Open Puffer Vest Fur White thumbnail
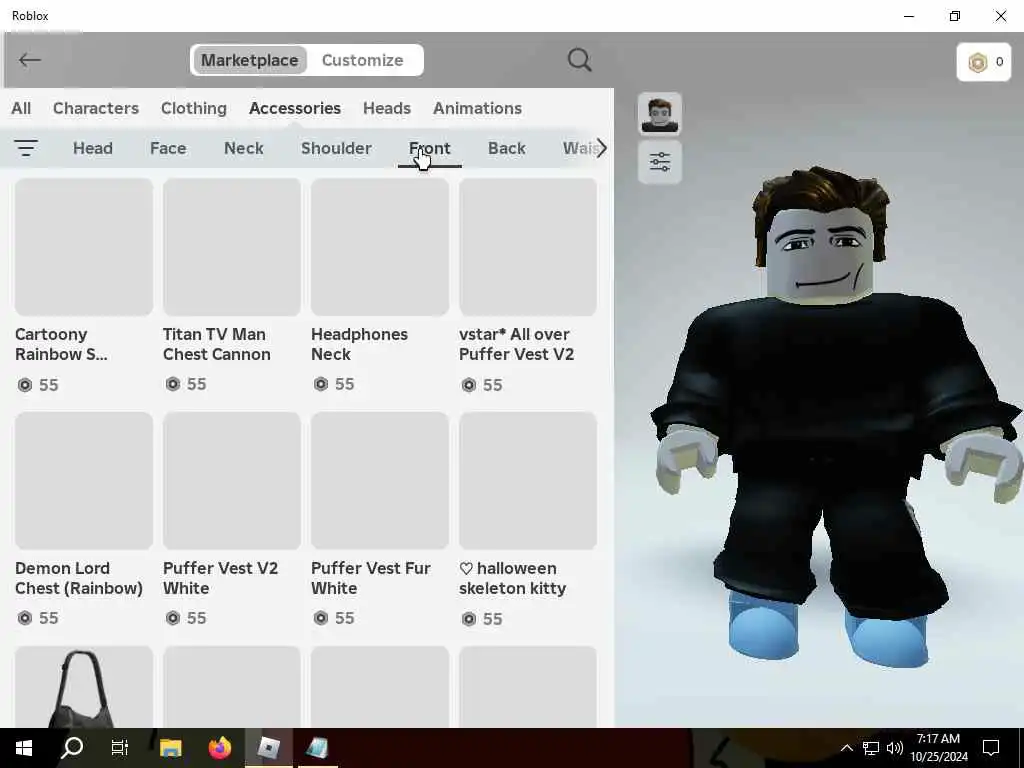 coord(380,481)
